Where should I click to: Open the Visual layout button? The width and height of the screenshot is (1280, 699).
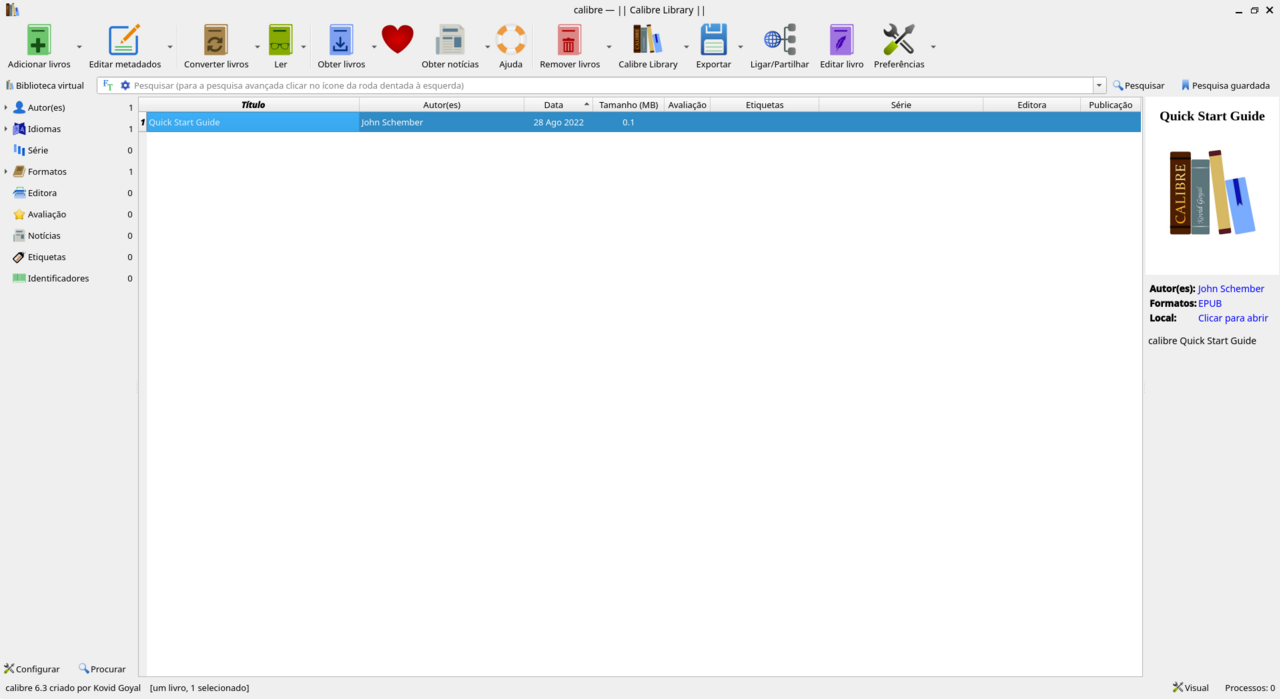(x=1191, y=688)
